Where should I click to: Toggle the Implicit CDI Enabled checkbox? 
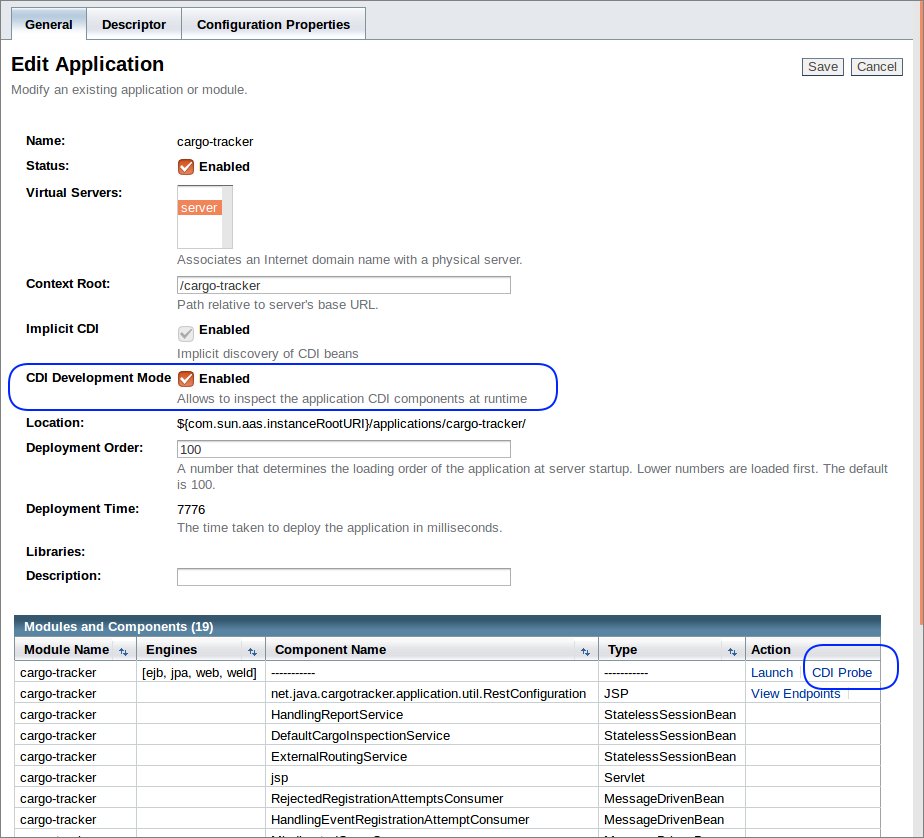click(x=186, y=334)
